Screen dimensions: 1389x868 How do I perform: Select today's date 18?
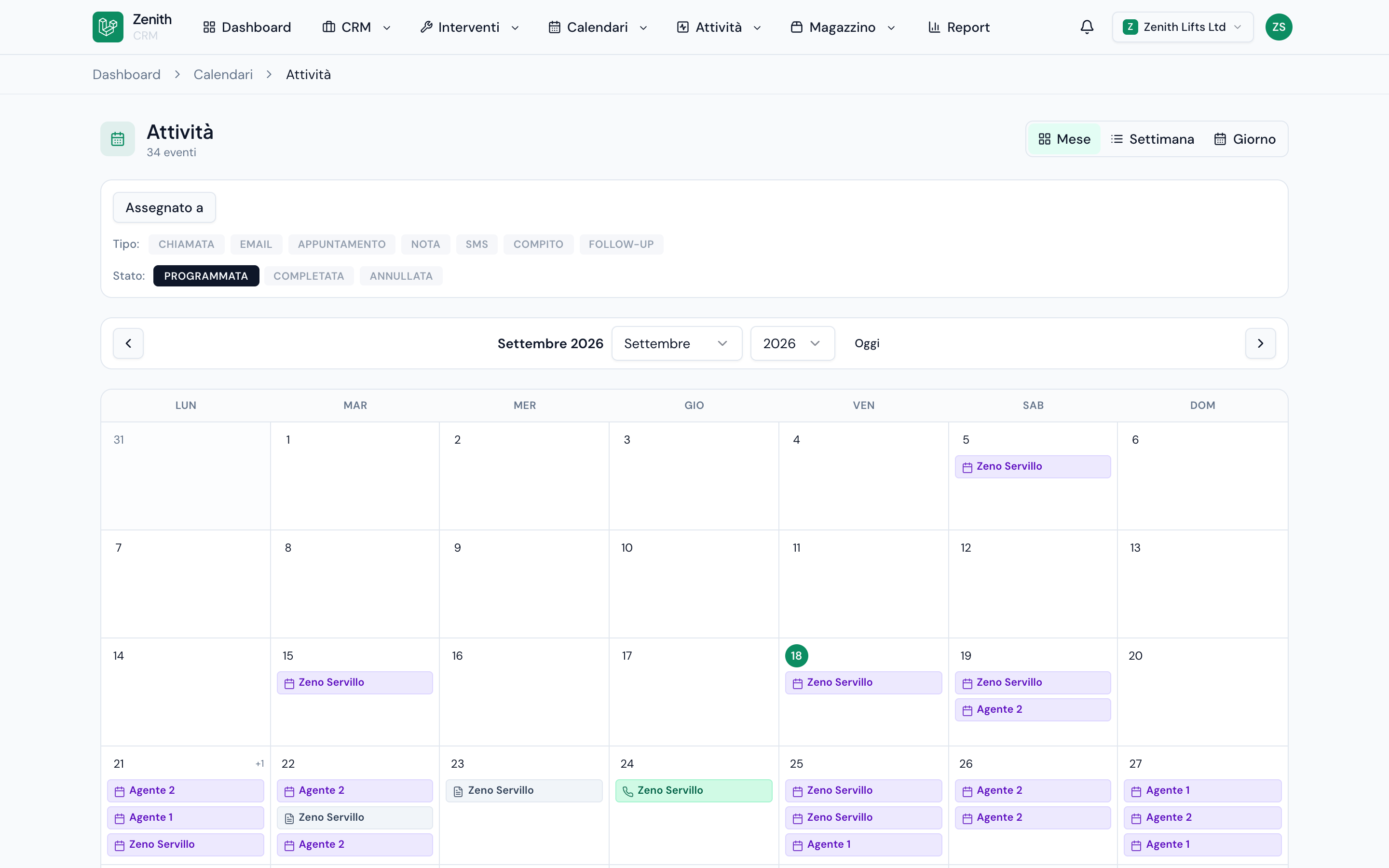(797, 656)
